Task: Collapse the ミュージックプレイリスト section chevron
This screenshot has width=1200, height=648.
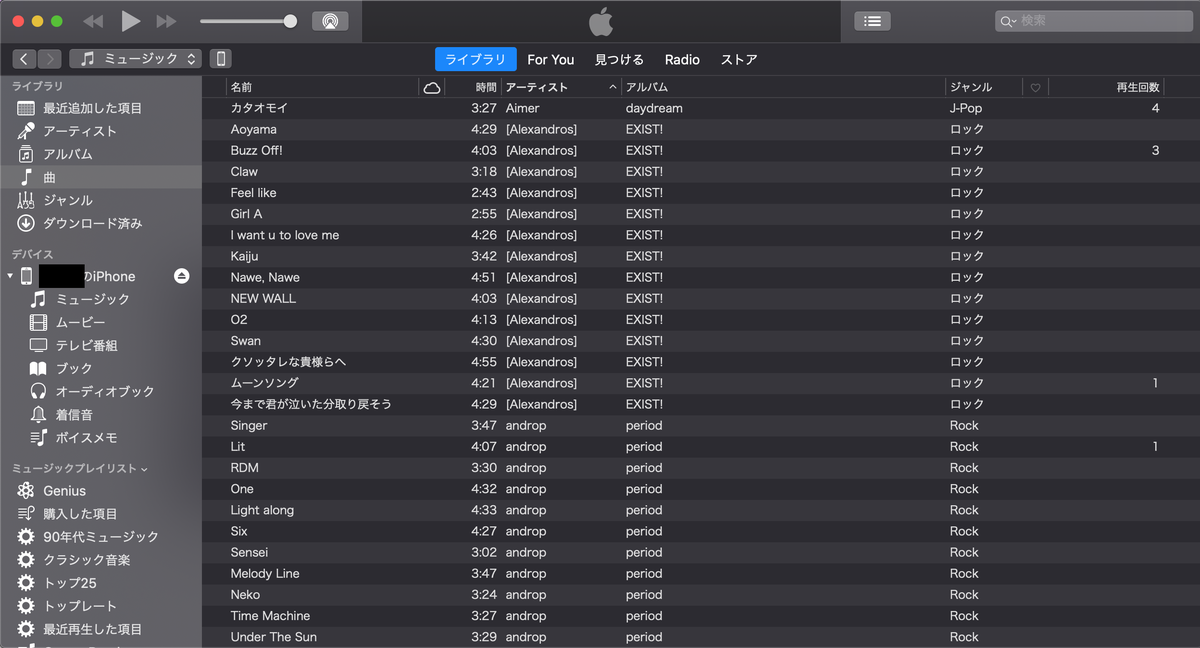Action: click(x=144, y=468)
